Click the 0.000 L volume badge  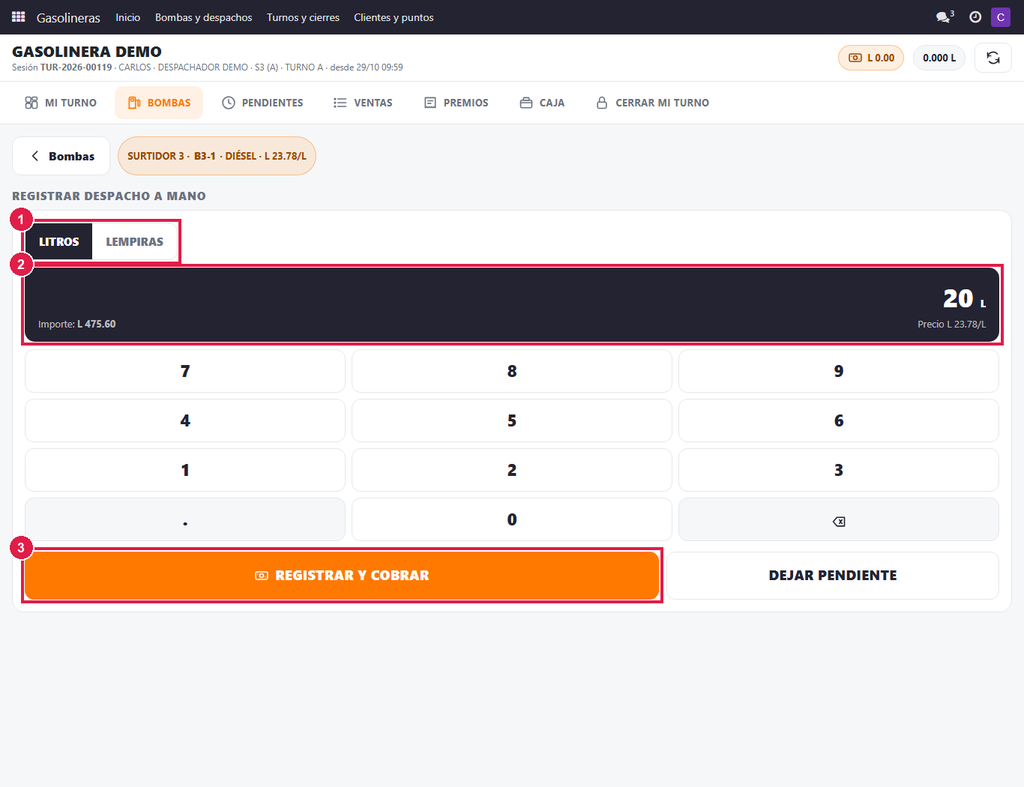[x=939, y=58]
